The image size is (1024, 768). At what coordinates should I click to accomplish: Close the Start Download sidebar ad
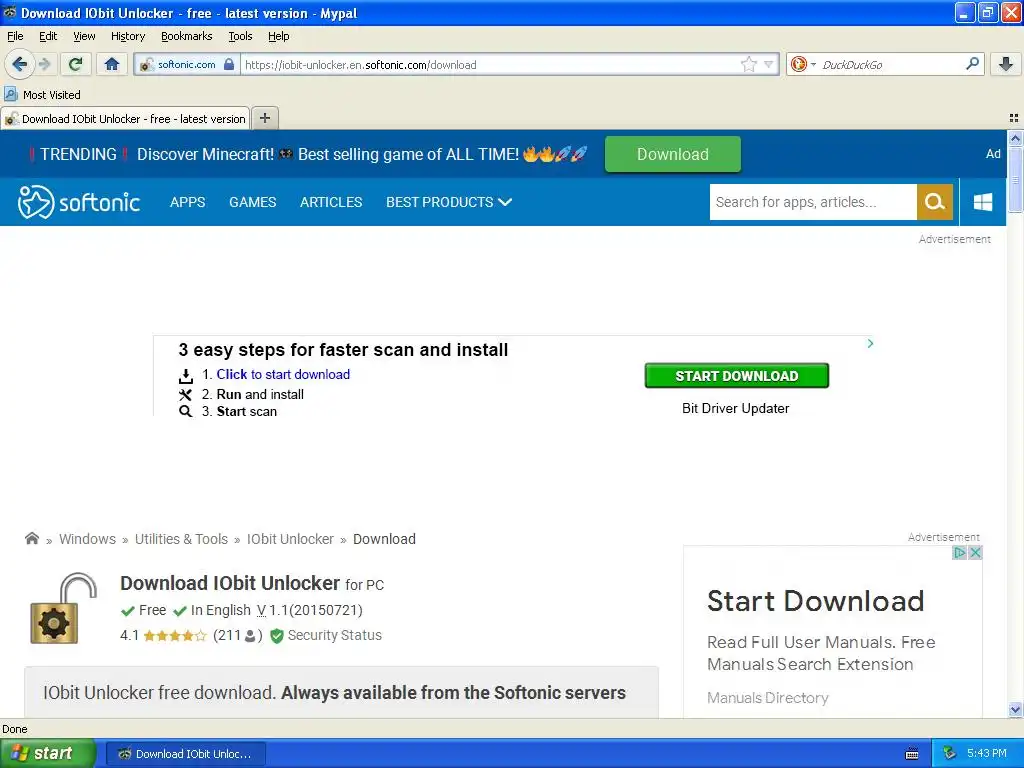click(975, 552)
